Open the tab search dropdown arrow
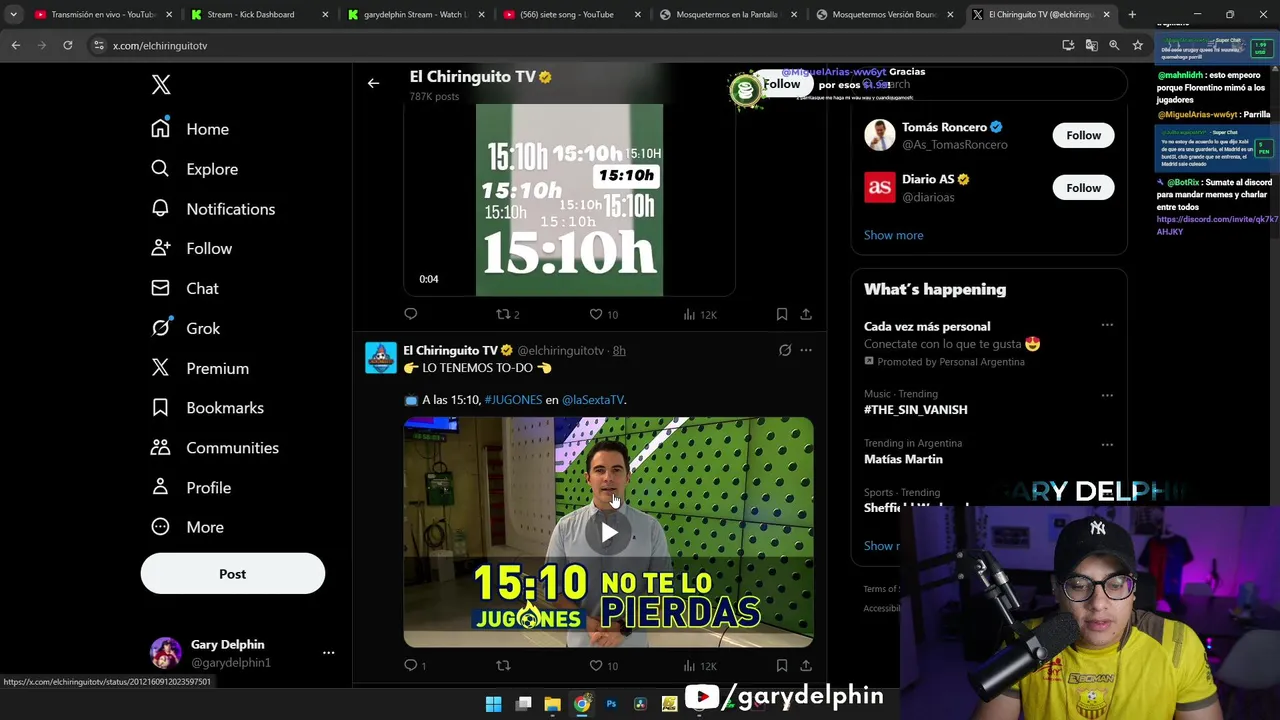 [13, 14]
